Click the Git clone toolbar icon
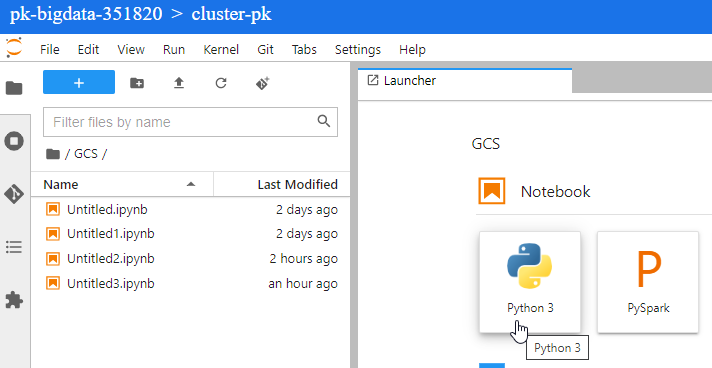 (x=262, y=83)
